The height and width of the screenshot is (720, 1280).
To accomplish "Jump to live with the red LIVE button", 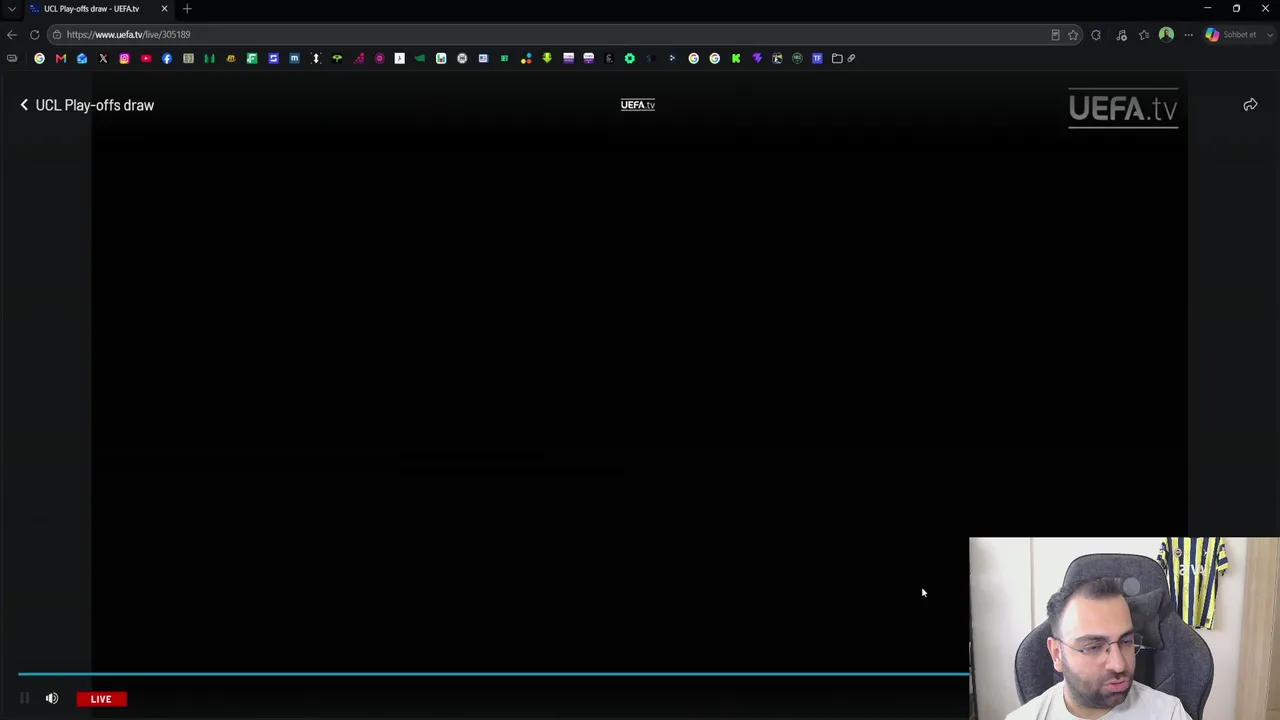I will click(x=101, y=699).
